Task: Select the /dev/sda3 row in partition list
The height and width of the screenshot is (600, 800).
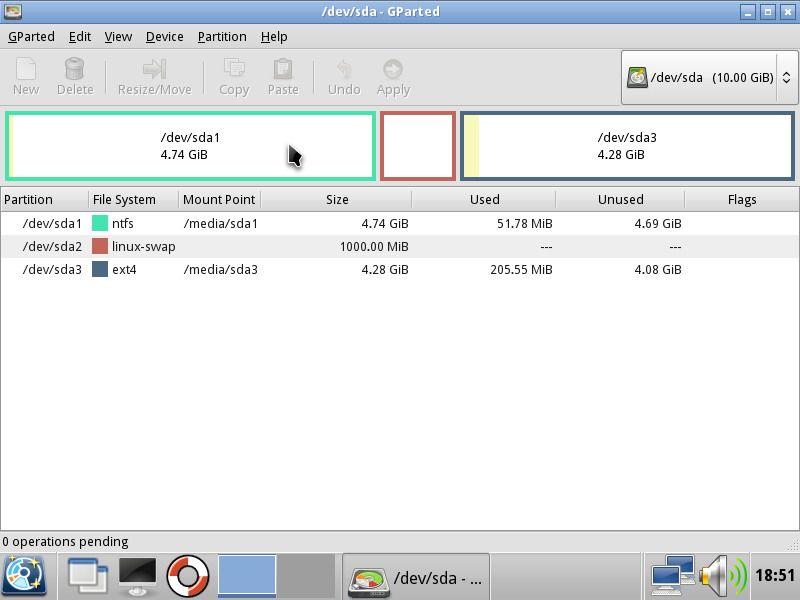Action: point(399,269)
